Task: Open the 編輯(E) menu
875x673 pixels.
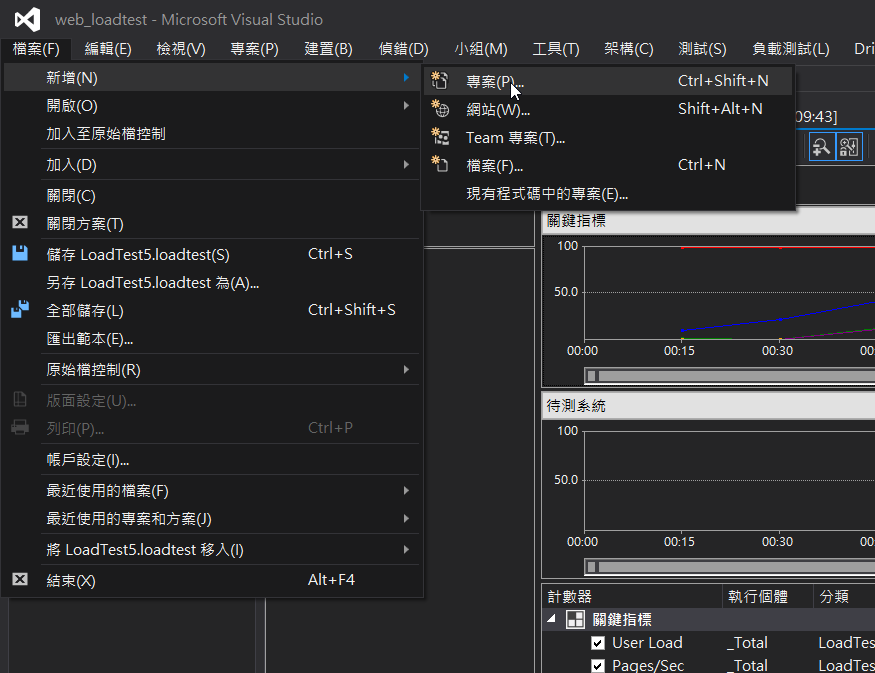Action: [108, 49]
